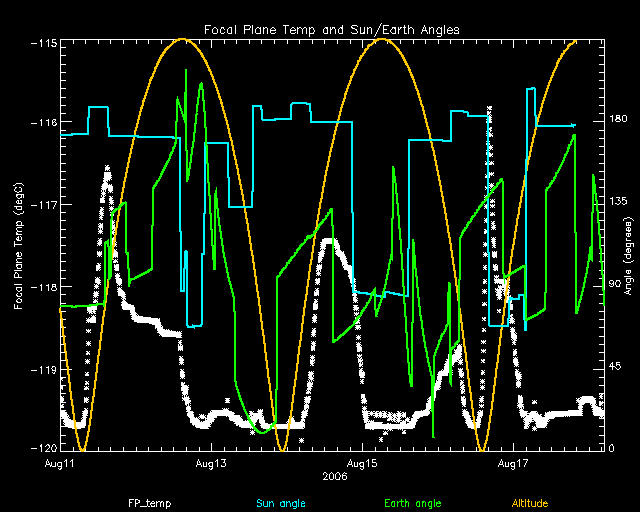Click the -117 temperature tick label
This screenshot has width=640, height=512.
[42, 205]
